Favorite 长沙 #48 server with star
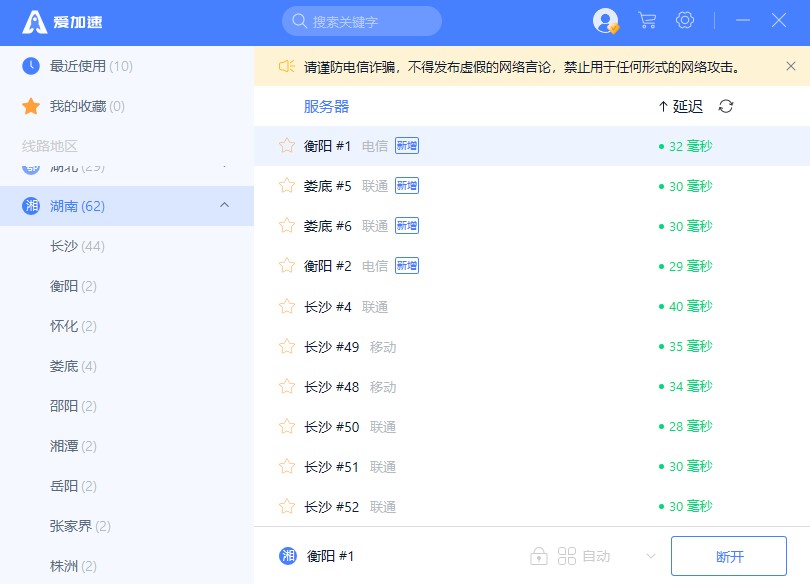Screen dimensions: 810x584 click(287, 387)
